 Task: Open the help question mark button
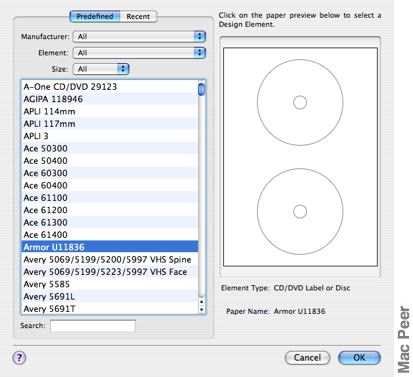[19, 358]
